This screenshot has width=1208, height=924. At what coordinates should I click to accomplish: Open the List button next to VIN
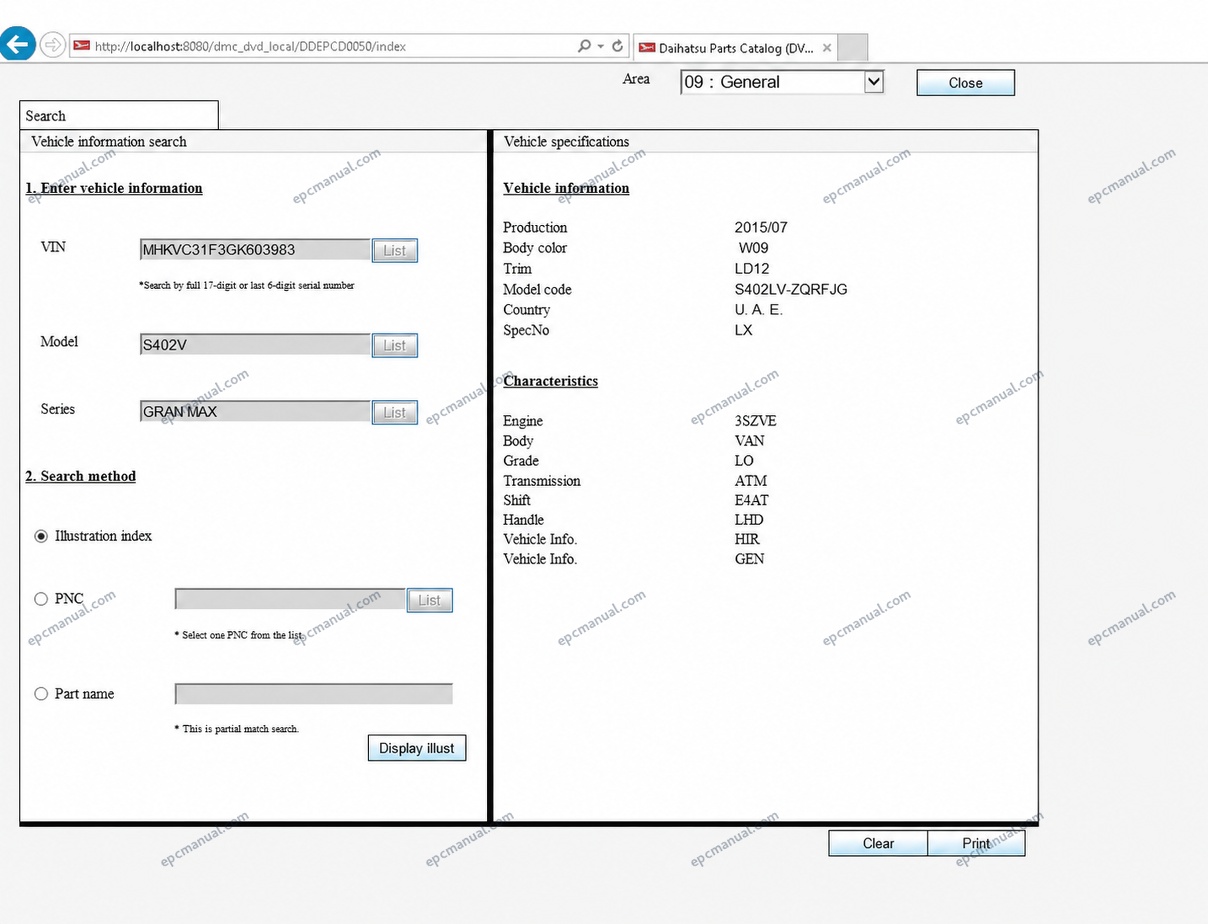tap(395, 251)
